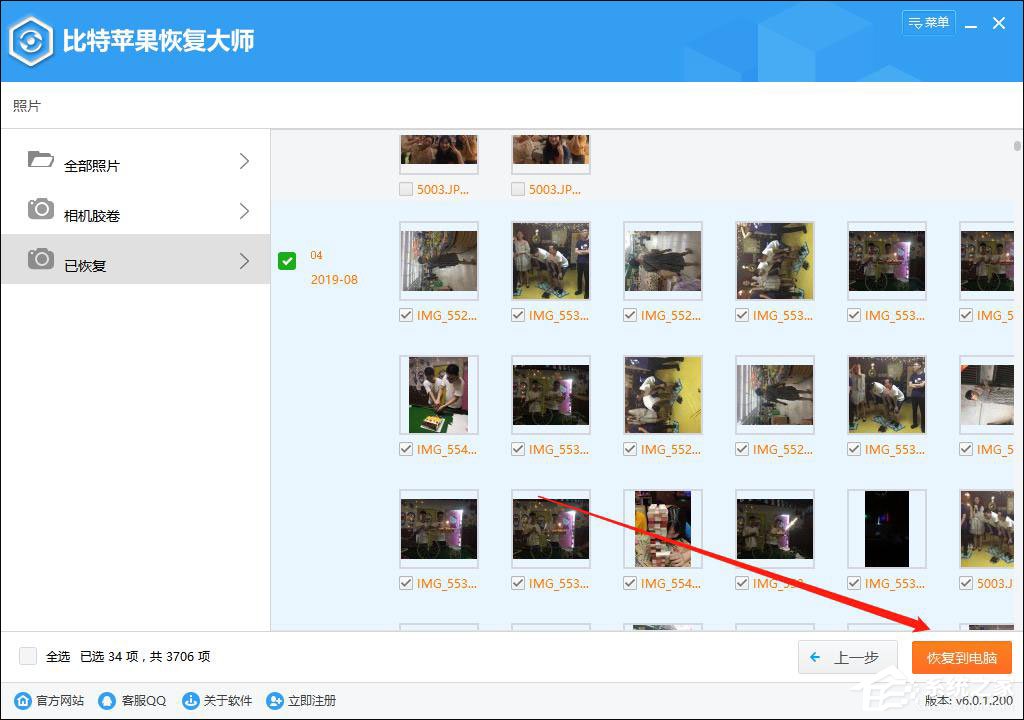The height and width of the screenshot is (720, 1024).
Task: Toggle the green 2019-08 group checkbox
Action: tap(287, 261)
